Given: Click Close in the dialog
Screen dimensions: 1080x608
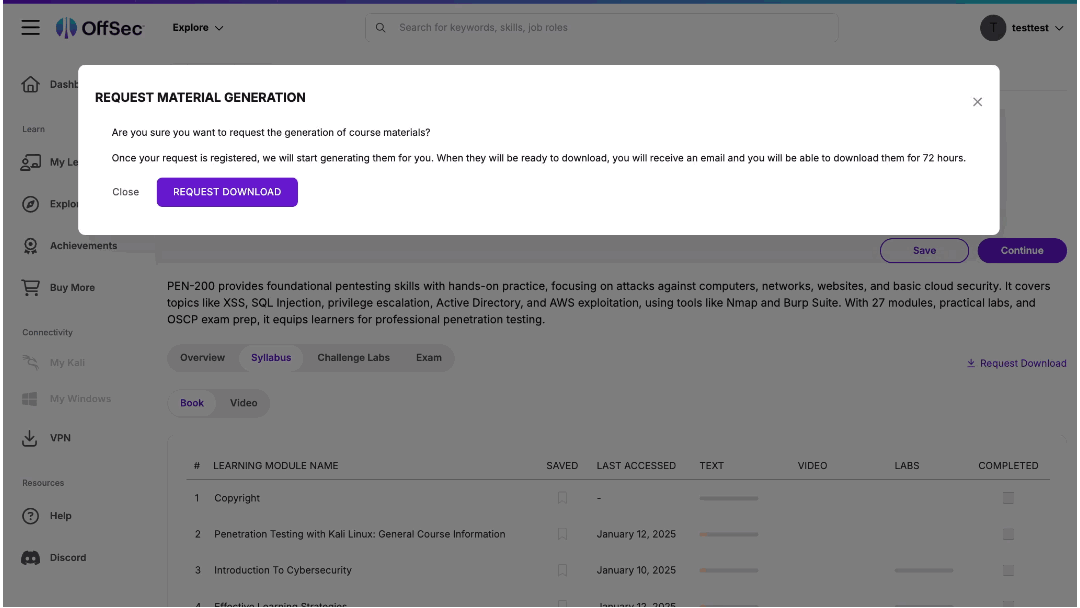Looking at the screenshot, I should point(125,192).
